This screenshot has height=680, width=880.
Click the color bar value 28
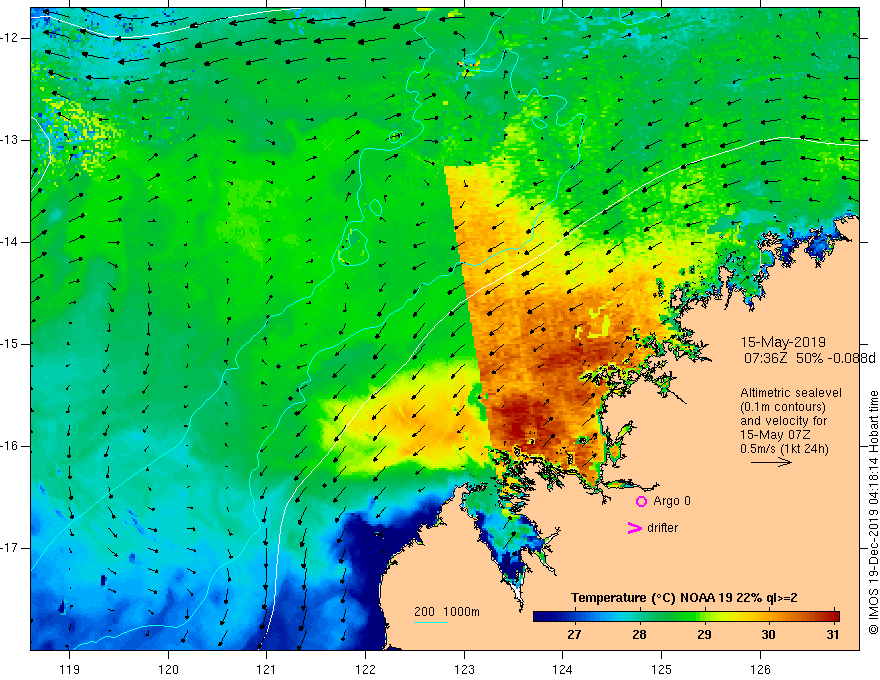(639, 635)
